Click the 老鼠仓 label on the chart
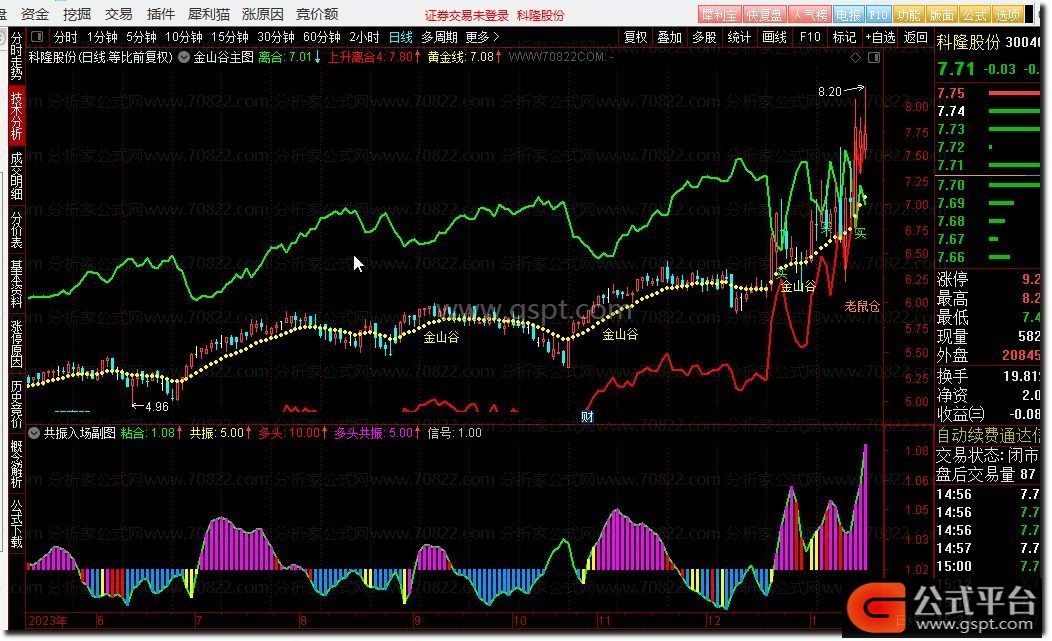The image size is (1052, 641). [862, 306]
